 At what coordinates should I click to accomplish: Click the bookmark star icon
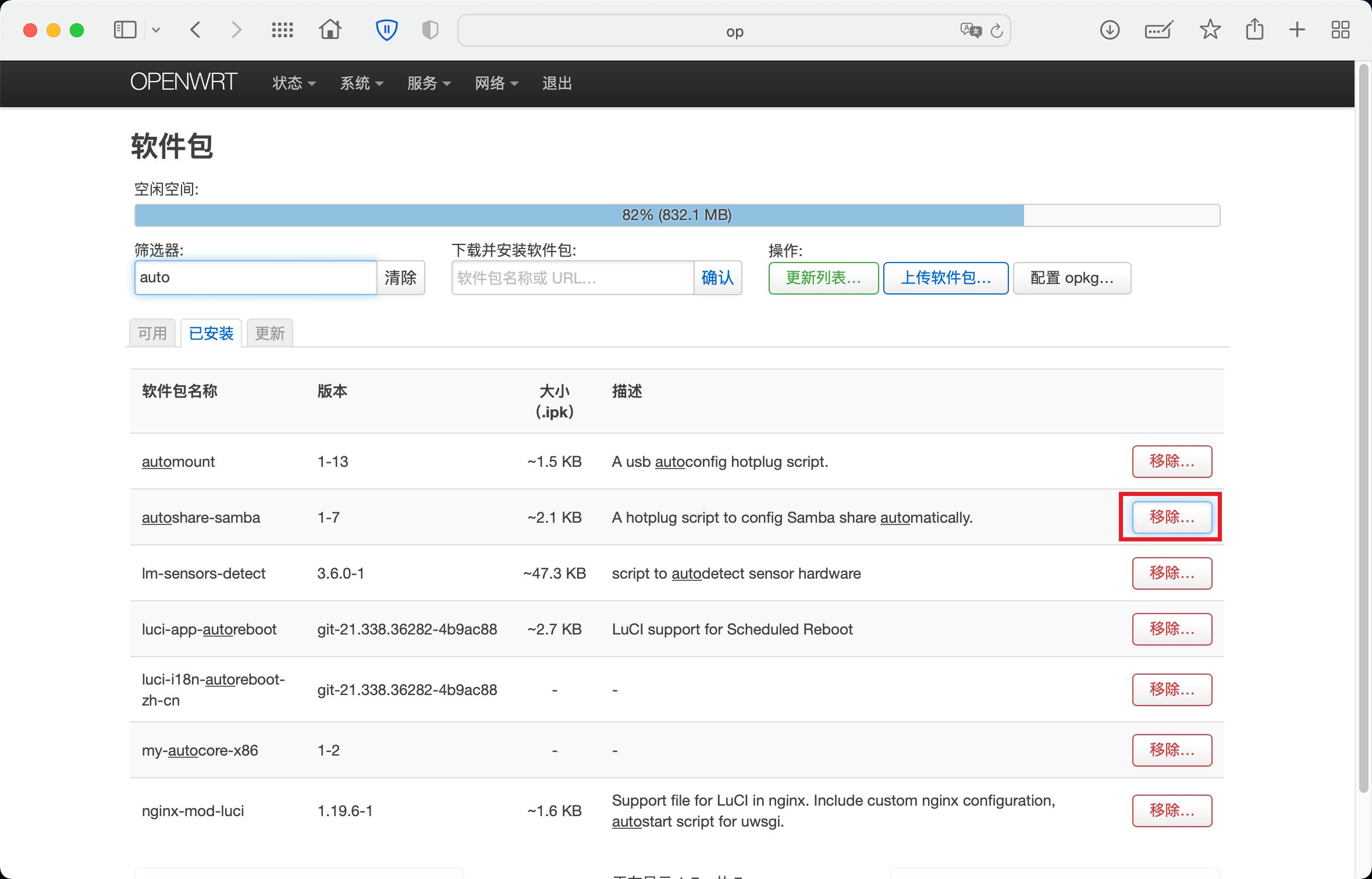tap(1210, 30)
